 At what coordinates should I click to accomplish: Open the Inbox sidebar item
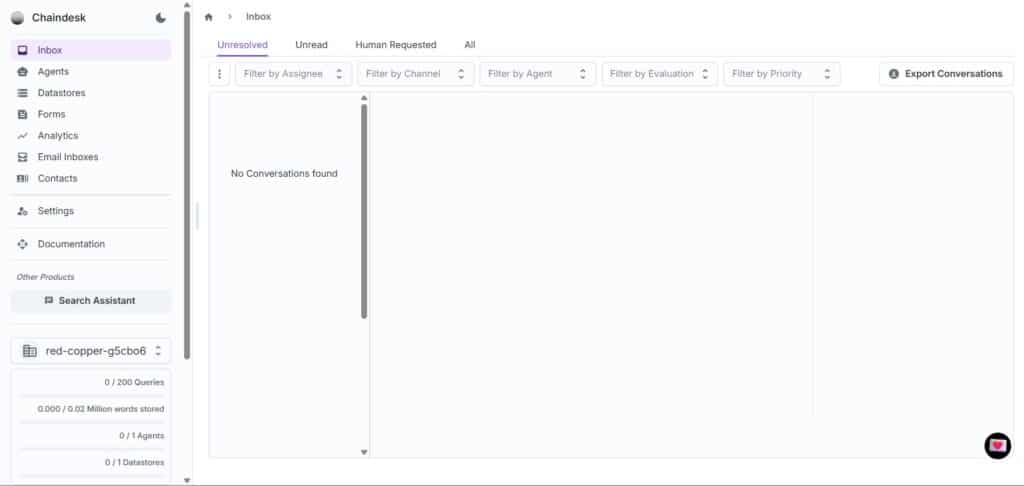coord(91,50)
